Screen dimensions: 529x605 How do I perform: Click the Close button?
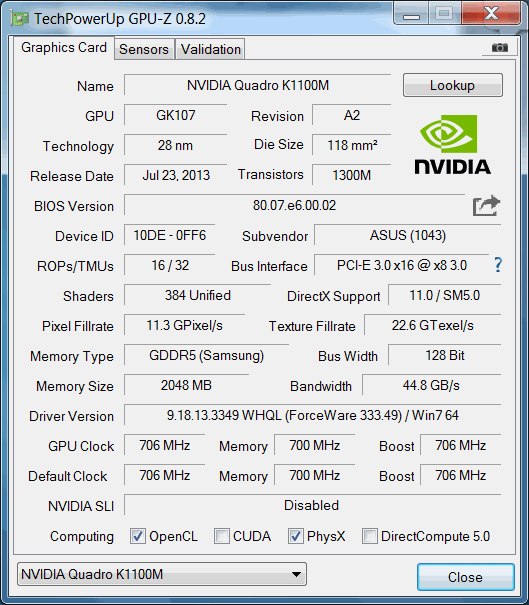coord(465,577)
